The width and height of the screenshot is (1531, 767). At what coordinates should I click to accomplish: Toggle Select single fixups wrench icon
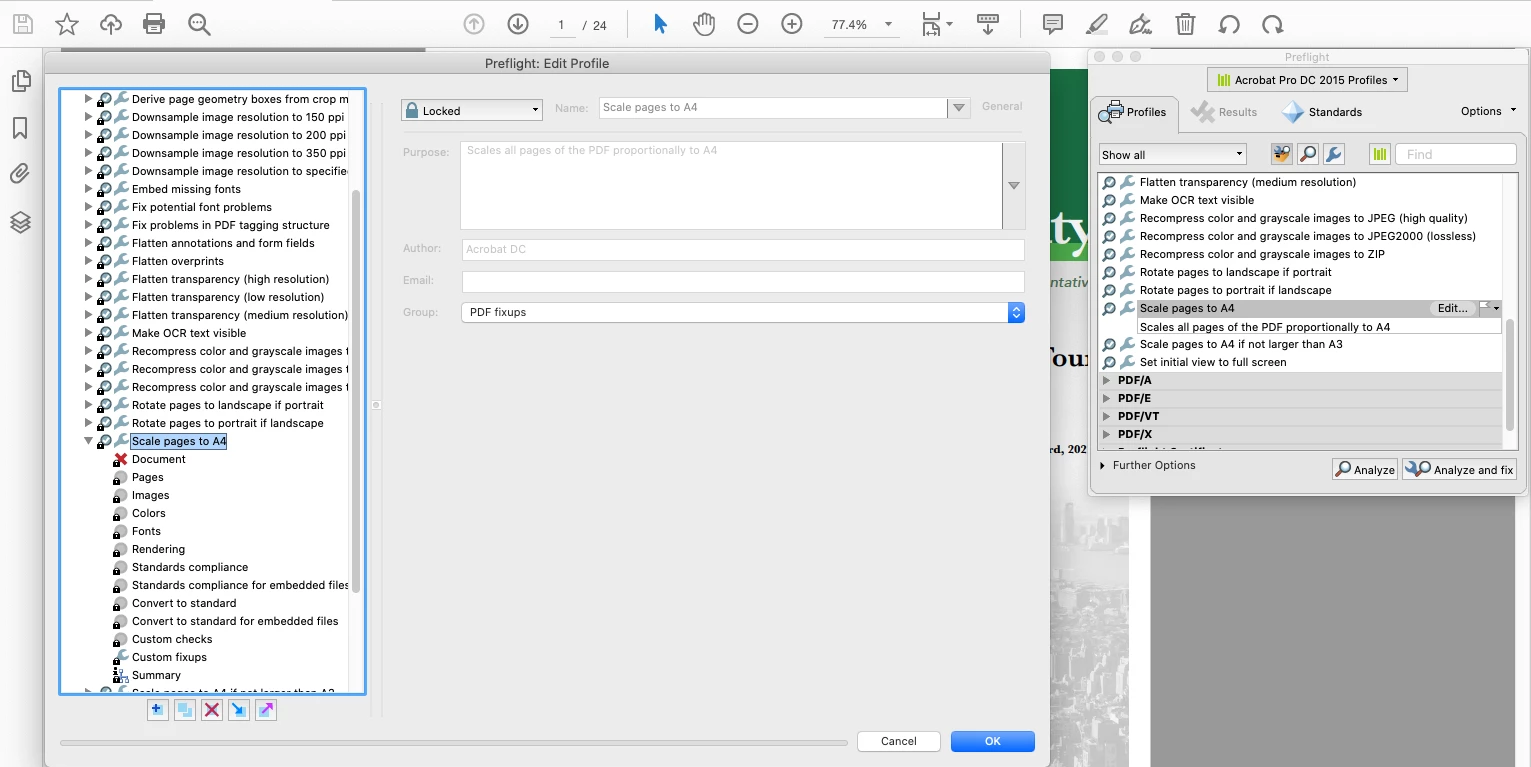(x=1333, y=154)
